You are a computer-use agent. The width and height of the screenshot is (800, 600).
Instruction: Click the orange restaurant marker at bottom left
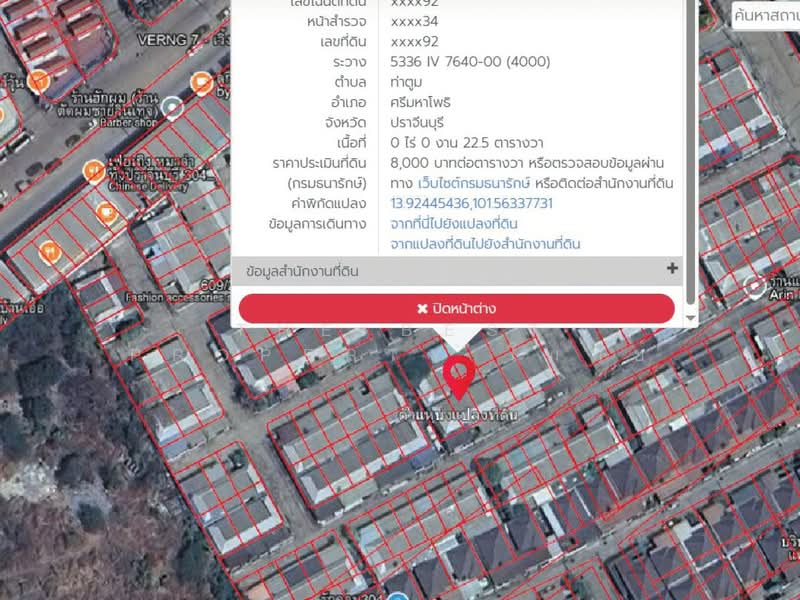pos(47,252)
